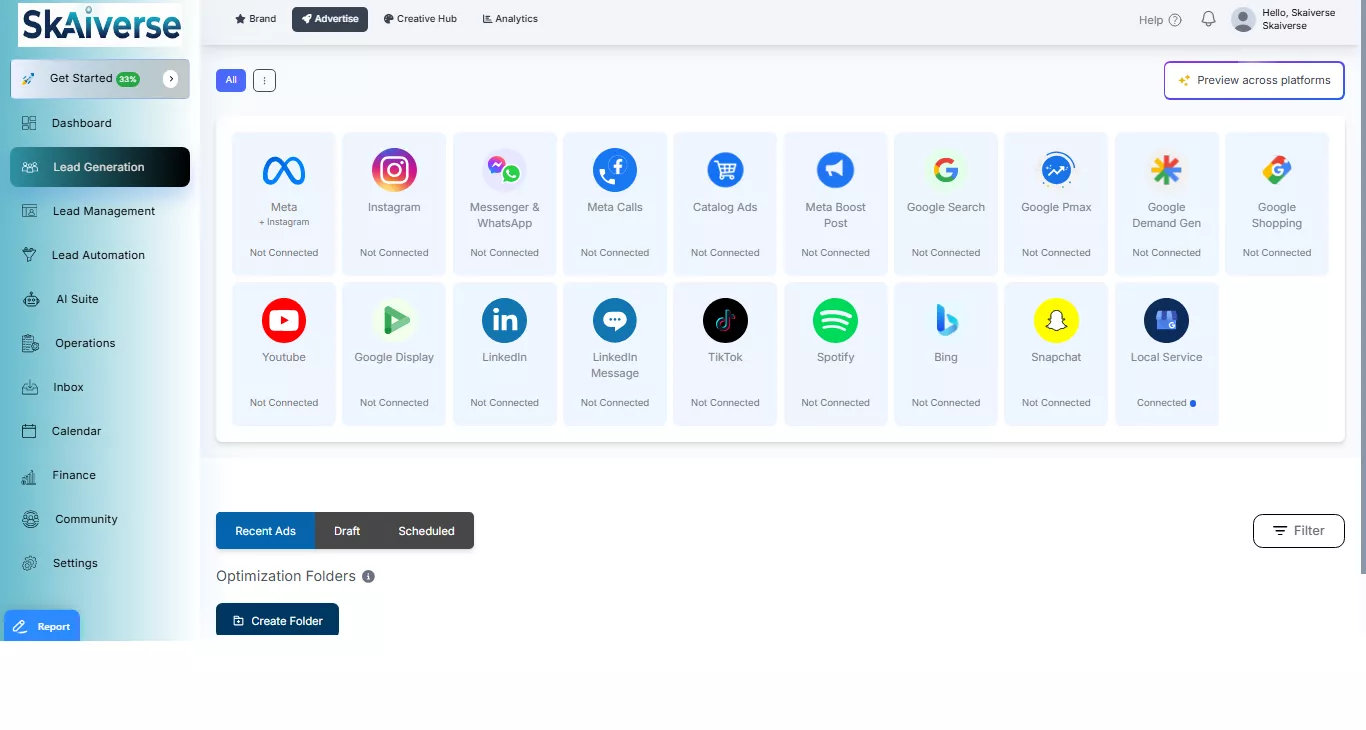Click the Snapchat ghost icon
Screen dimensions: 1366x730
click(x=1056, y=321)
